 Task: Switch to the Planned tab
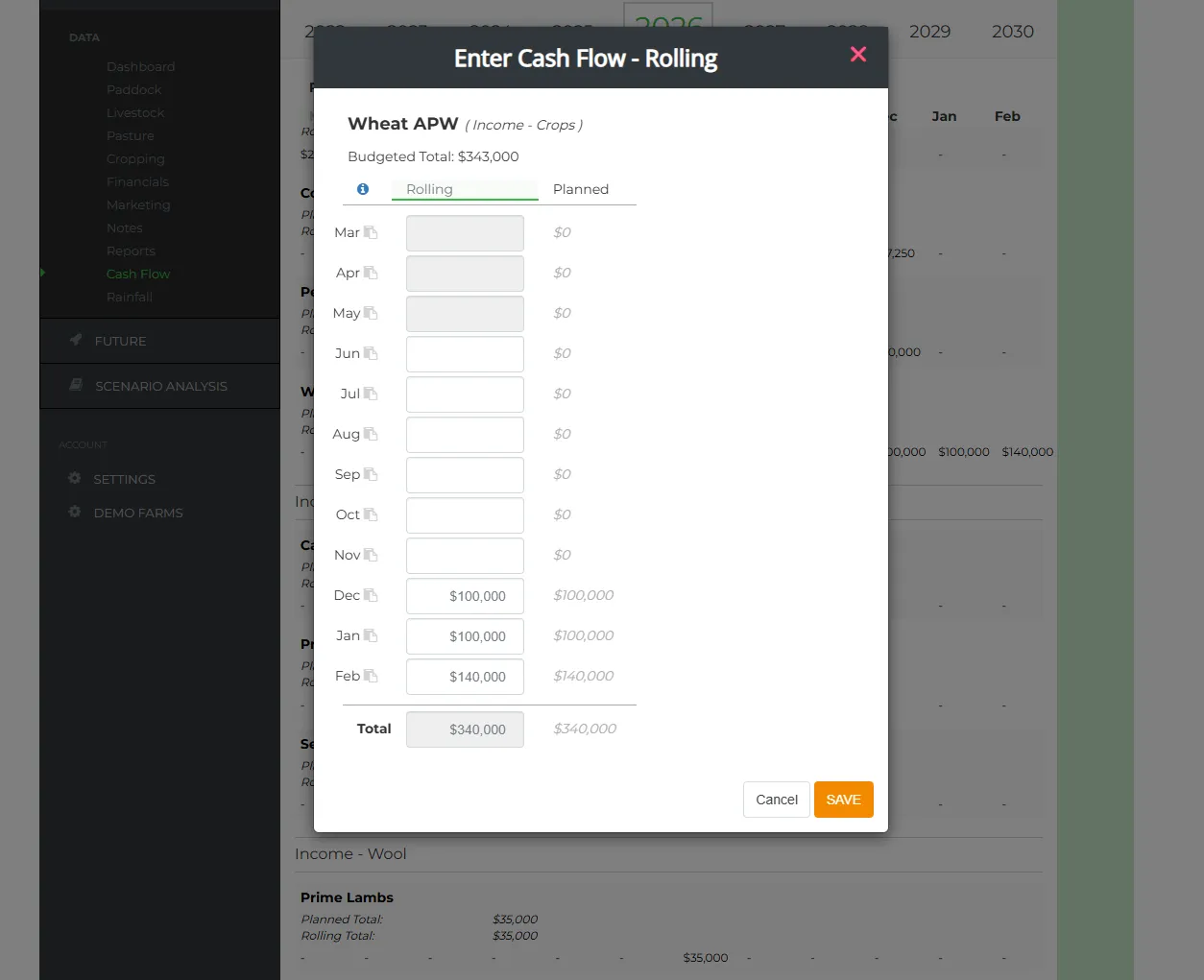[x=580, y=189]
